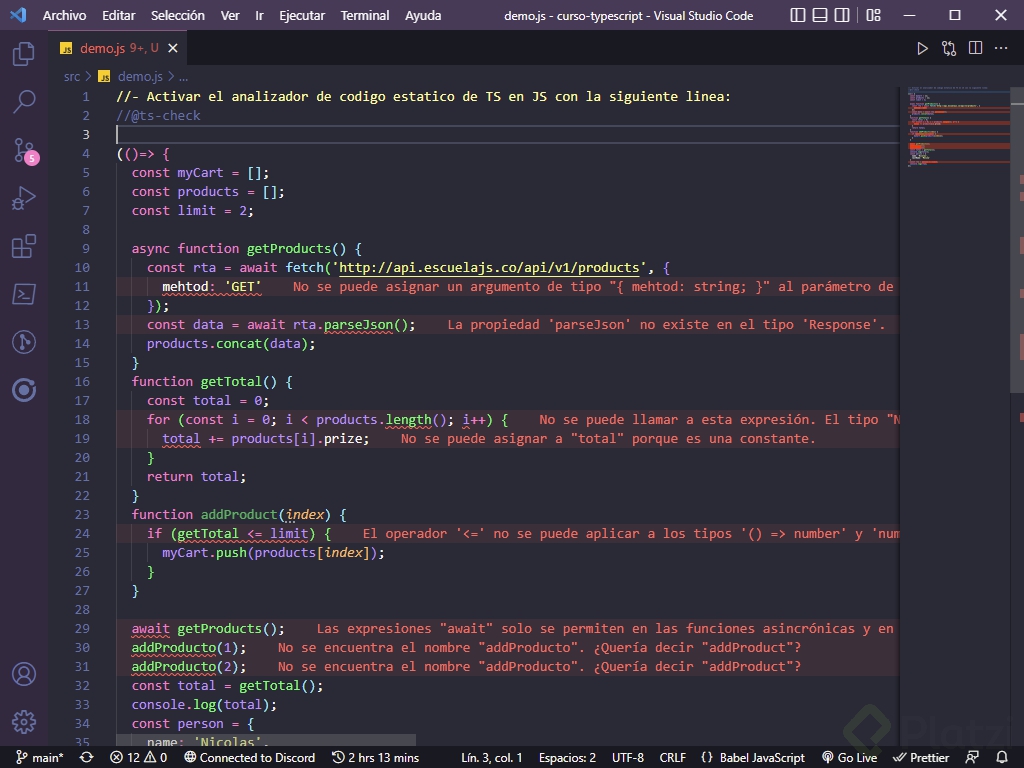
Task: Open feedback icon in status bar
Action: [x=972, y=758]
